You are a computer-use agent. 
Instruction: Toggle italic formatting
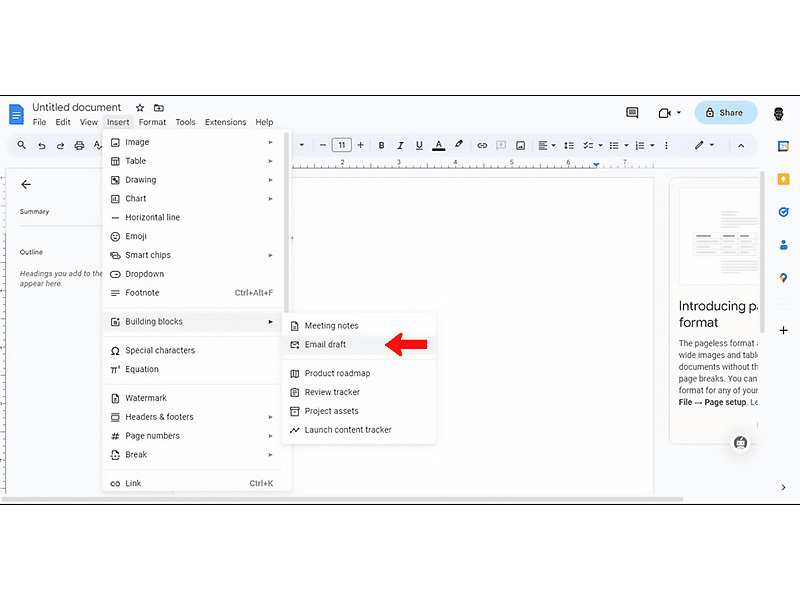click(401, 145)
